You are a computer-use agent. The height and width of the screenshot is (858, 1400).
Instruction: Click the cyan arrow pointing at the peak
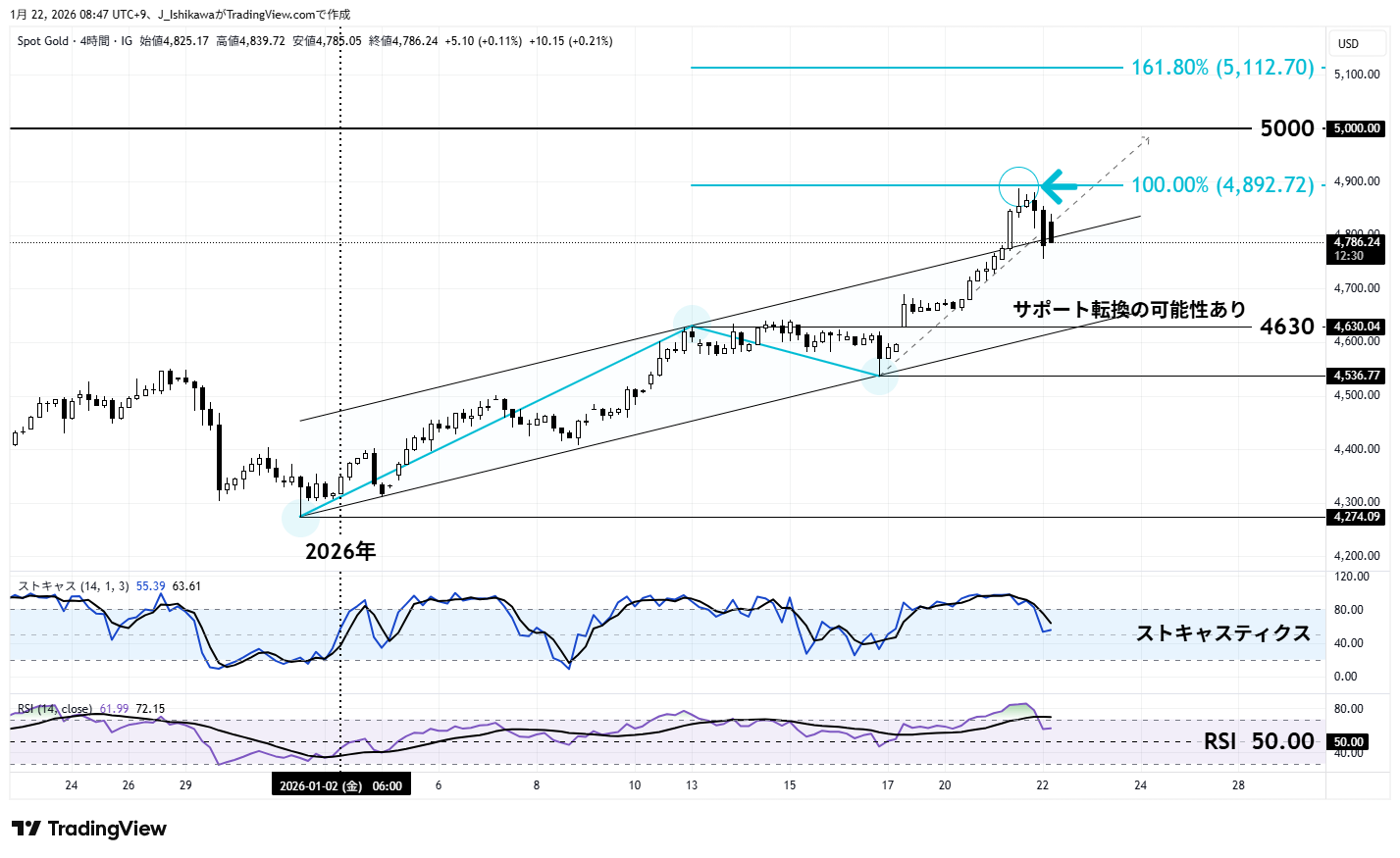point(1059,185)
